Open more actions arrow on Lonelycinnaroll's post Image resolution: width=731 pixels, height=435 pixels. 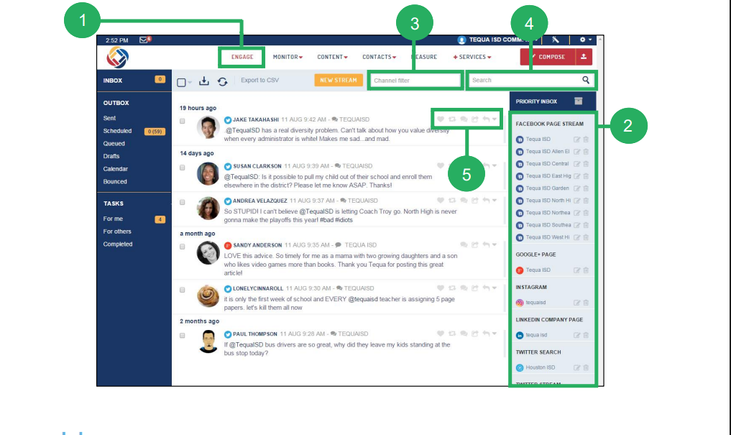(495, 288)
